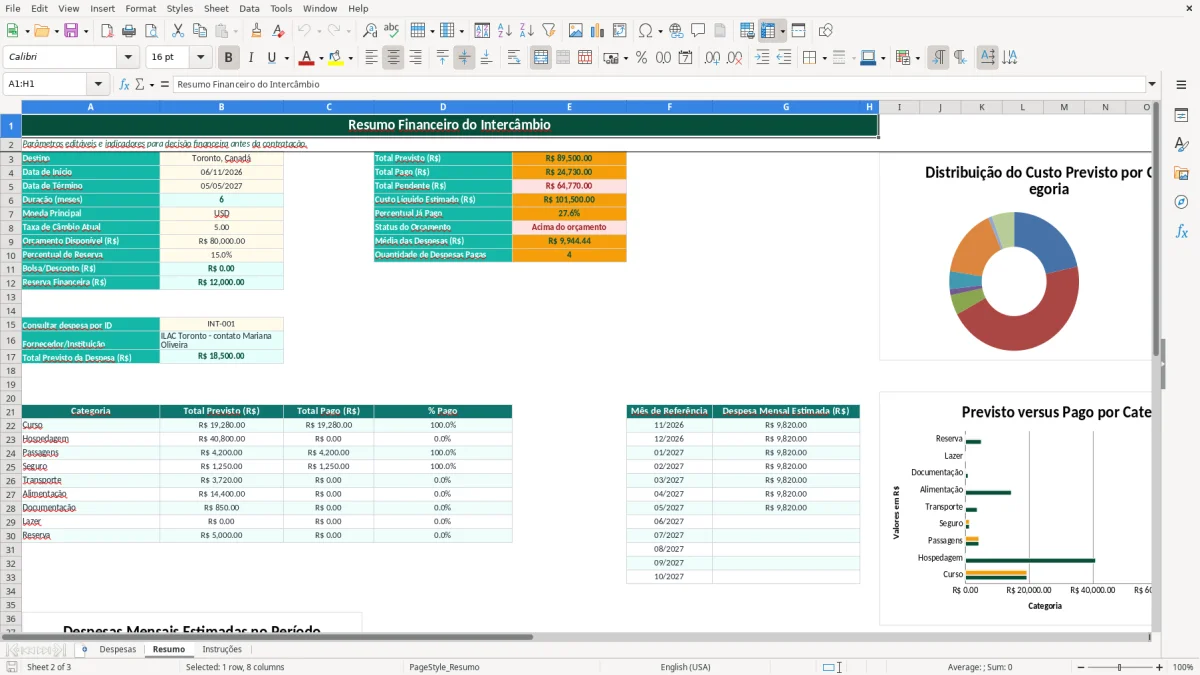Open sidebar Styles panel
The height and width of the screenshot is (675, 1200).
(1181, 144)
